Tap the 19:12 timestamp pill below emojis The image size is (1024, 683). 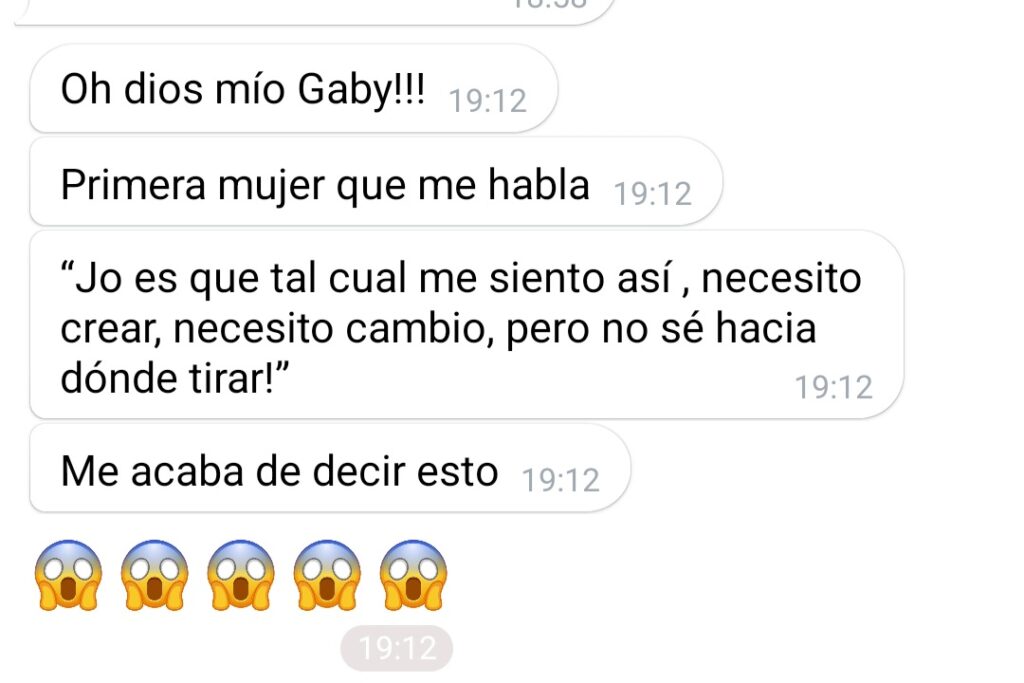(396, 648)
